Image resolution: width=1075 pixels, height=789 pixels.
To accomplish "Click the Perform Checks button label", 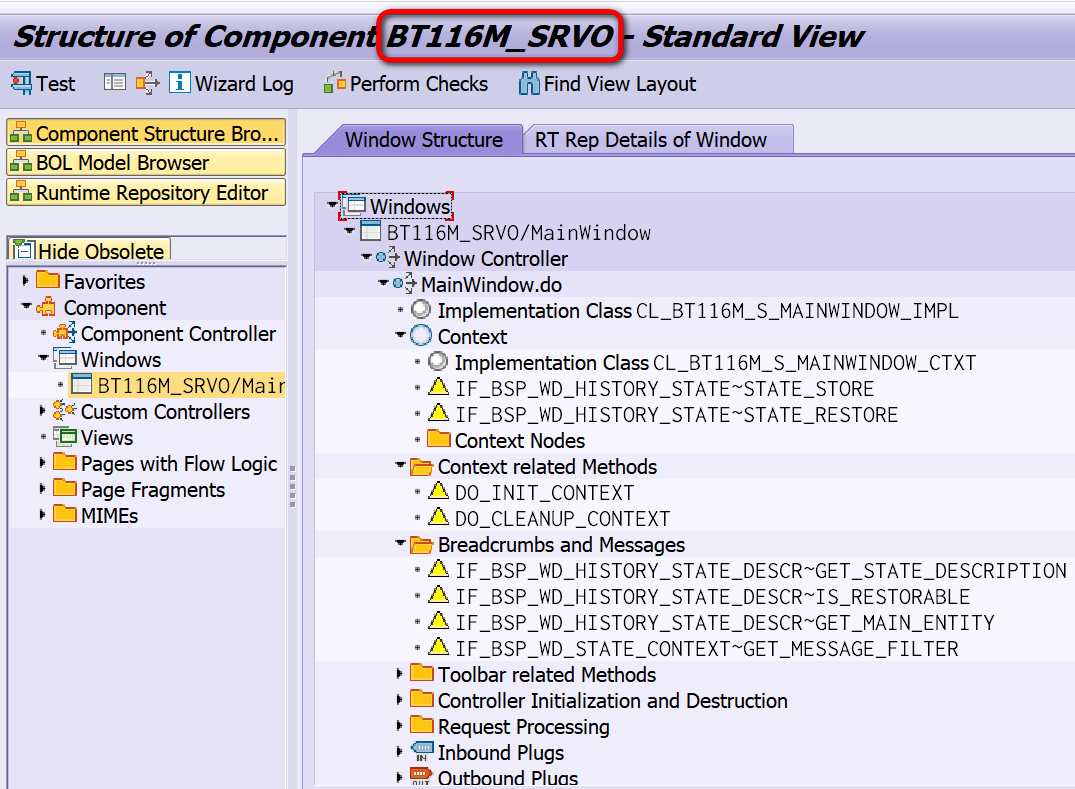I will (x=419, y=84).
